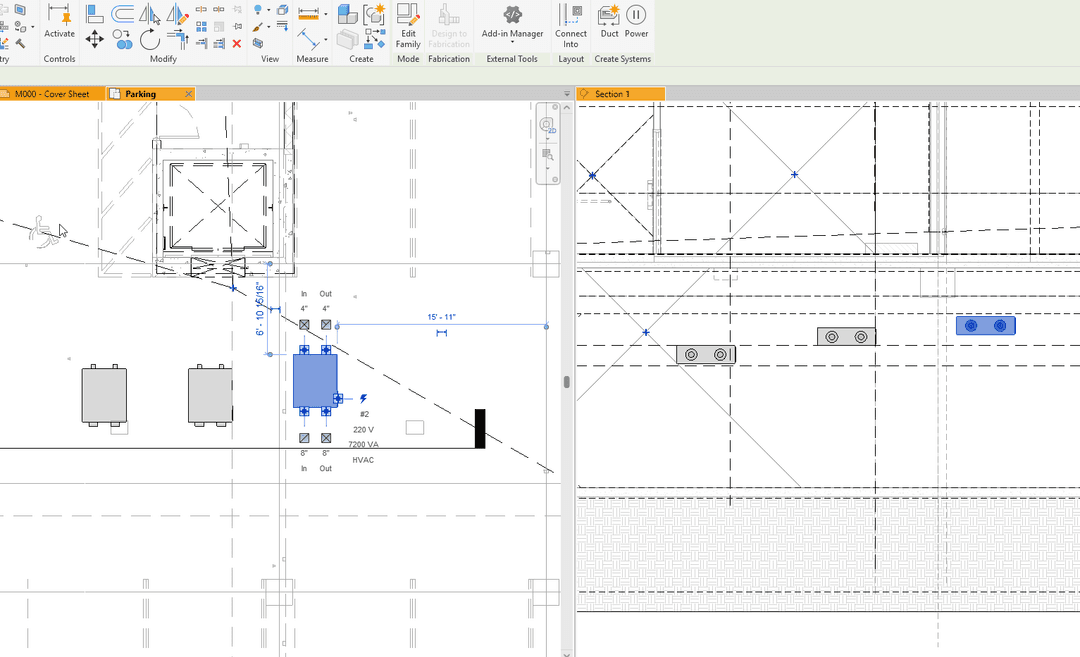
Task: Expand Measure Between dropdown arrow
Action: pos(326,39)
